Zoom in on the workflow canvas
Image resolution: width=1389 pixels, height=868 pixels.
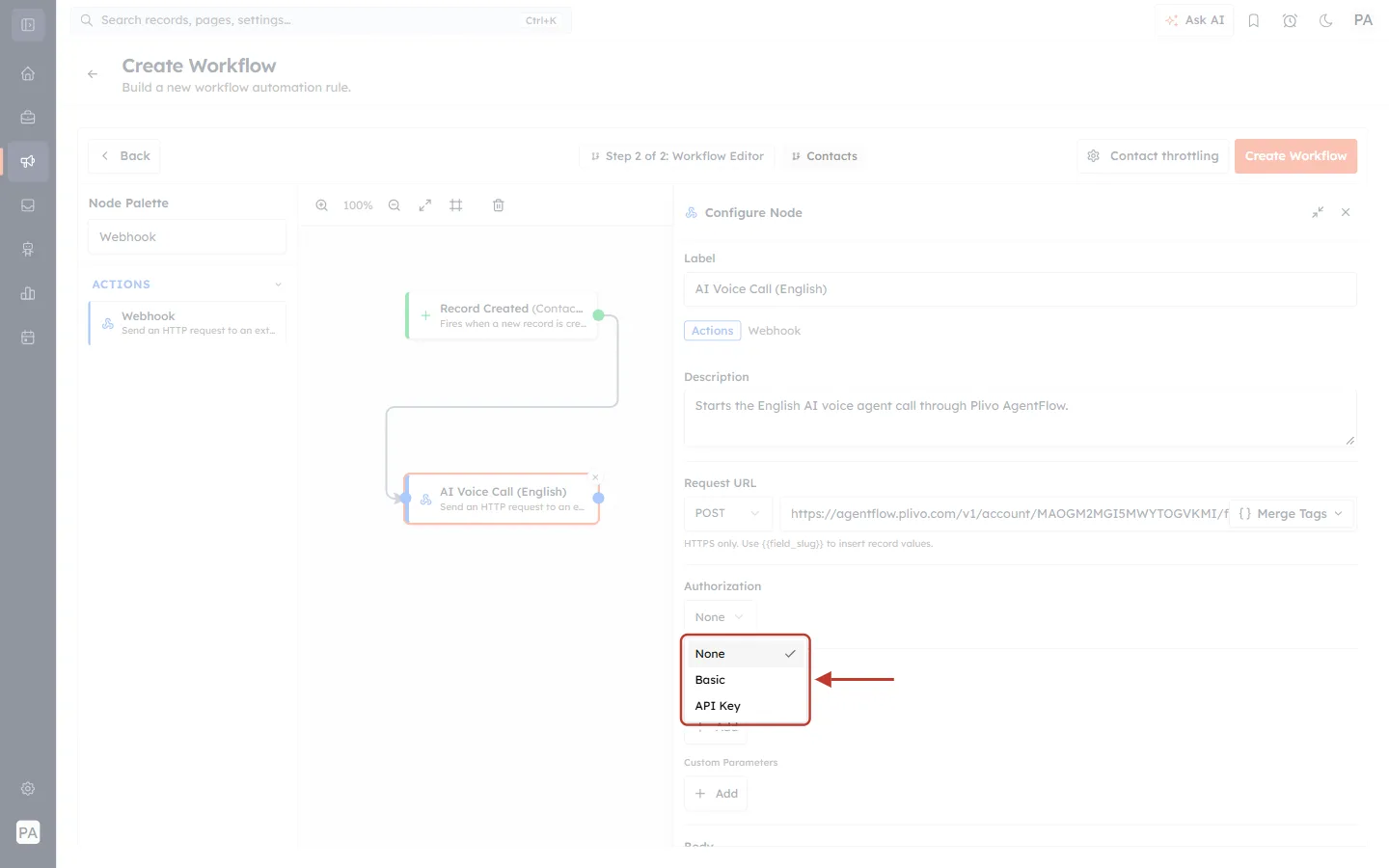[x=322, y=205]
